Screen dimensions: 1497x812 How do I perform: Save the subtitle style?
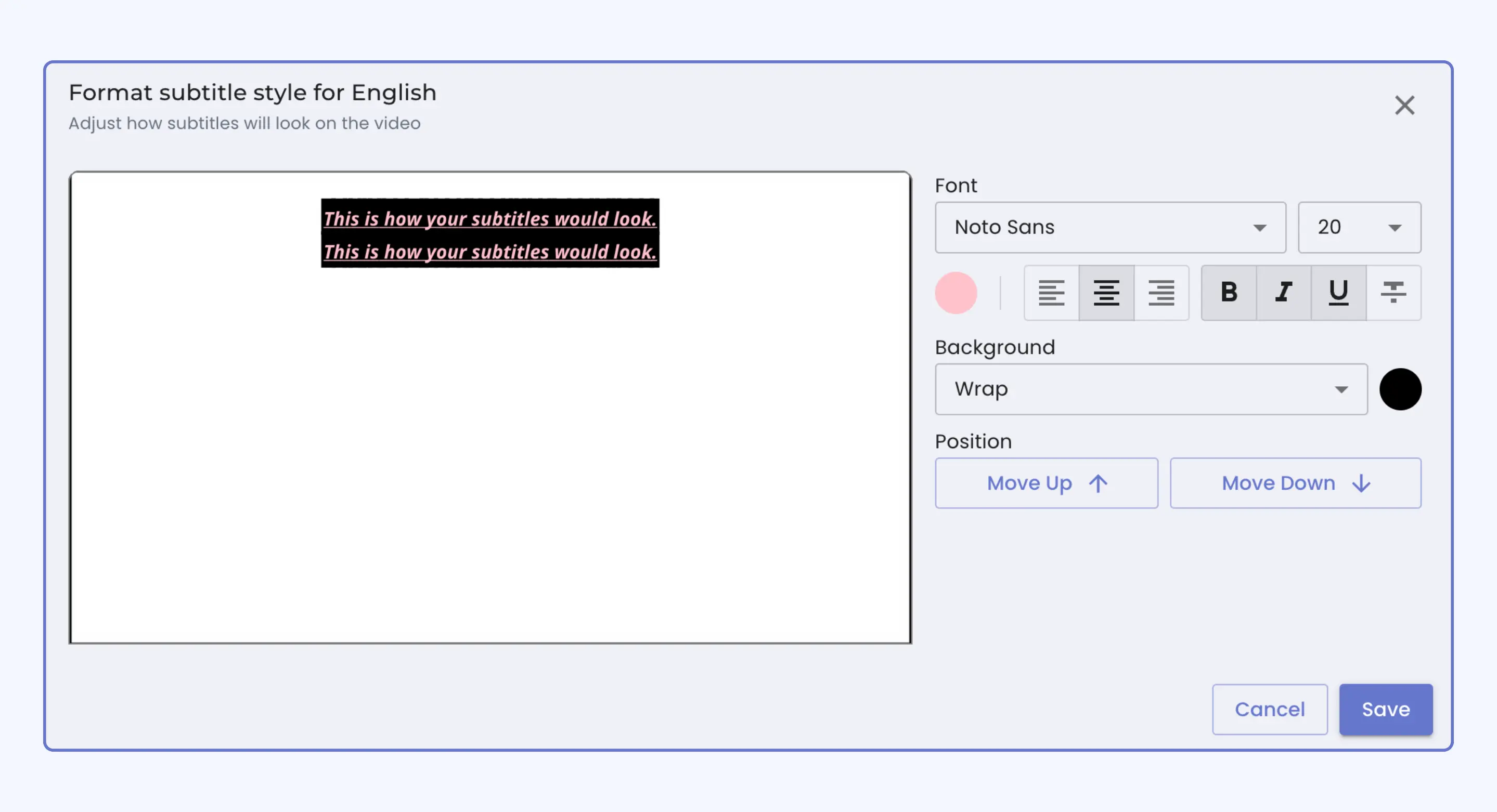pyautogui.click(x=1386, y=709)
